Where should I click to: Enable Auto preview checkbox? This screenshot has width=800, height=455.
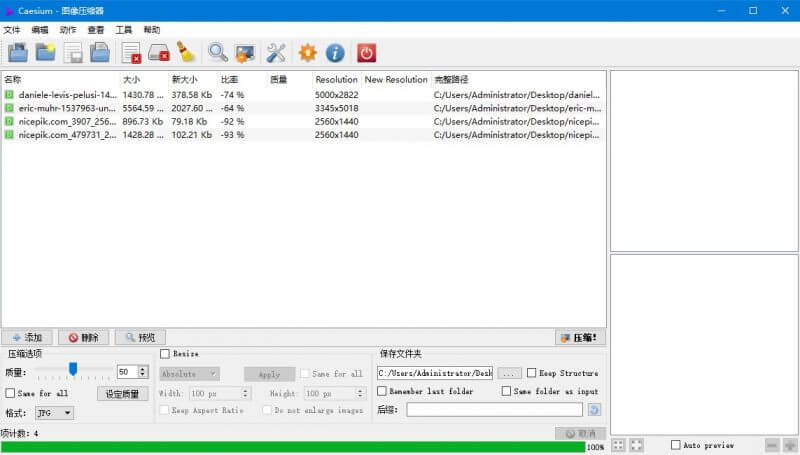pos(676,445)
